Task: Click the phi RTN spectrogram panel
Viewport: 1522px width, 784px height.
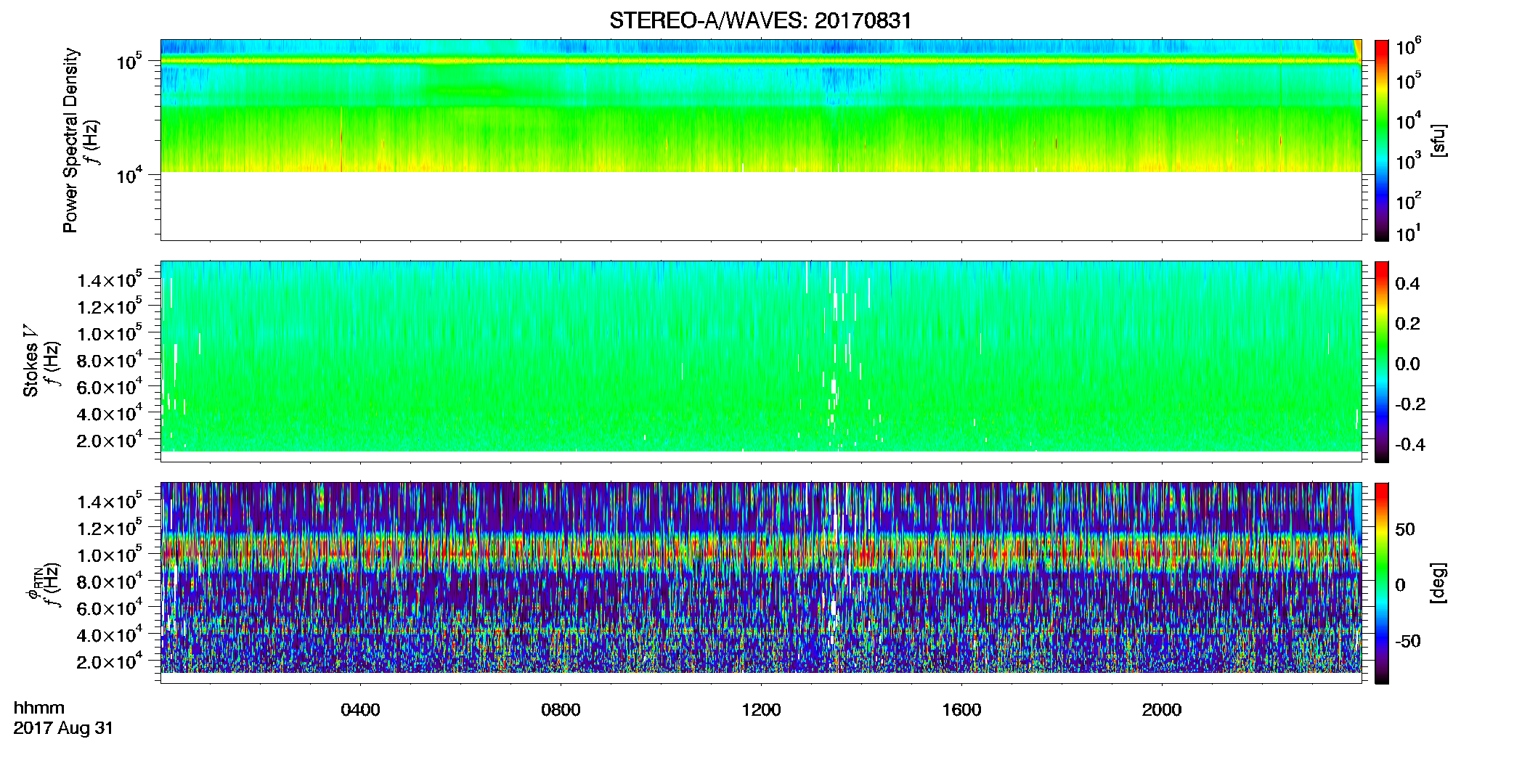Action: tap(761, 582)
